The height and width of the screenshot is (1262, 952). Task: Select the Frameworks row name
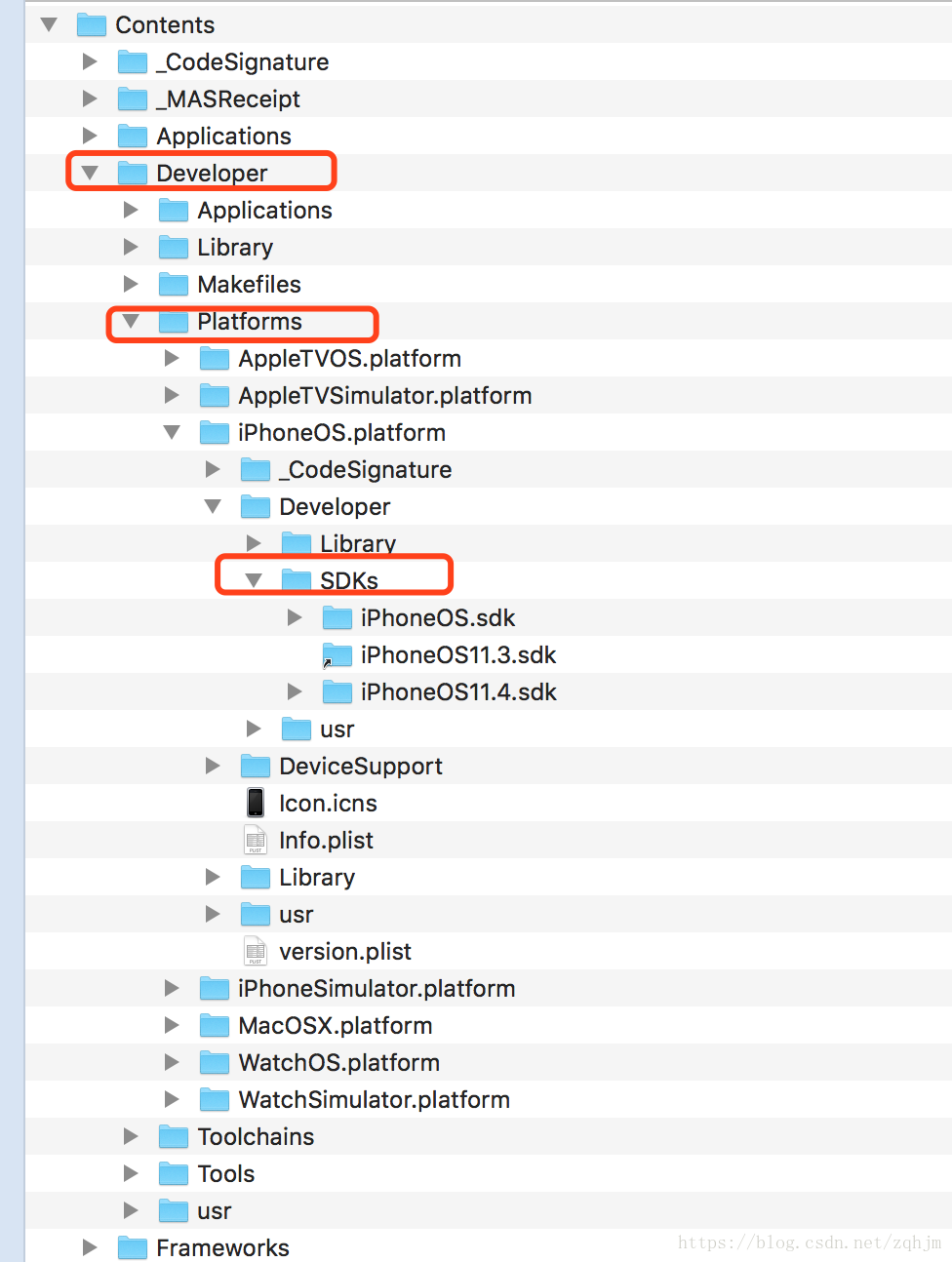pos(222,1247)
